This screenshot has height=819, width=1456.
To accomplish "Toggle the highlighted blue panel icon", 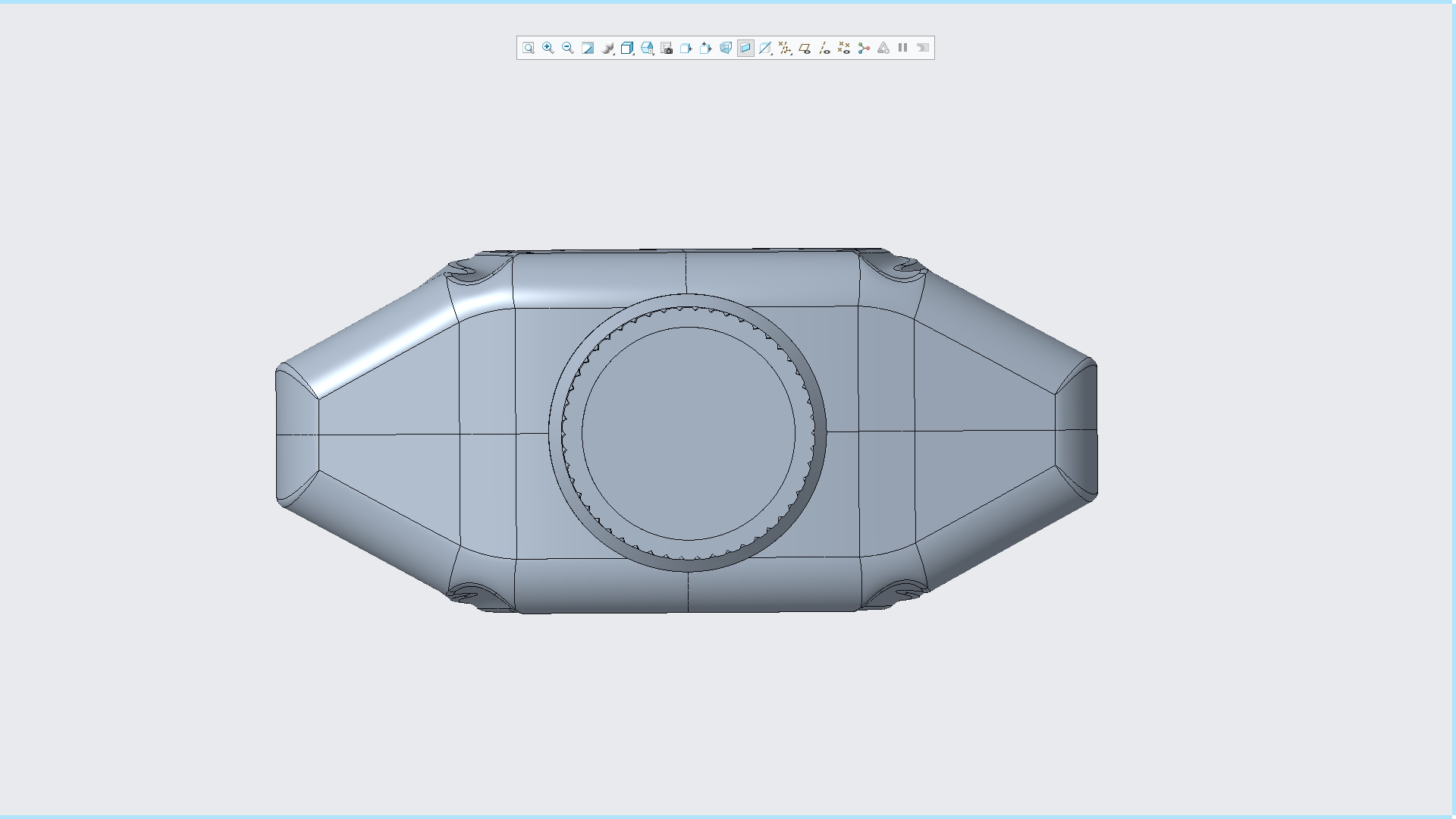I will 745,48.
